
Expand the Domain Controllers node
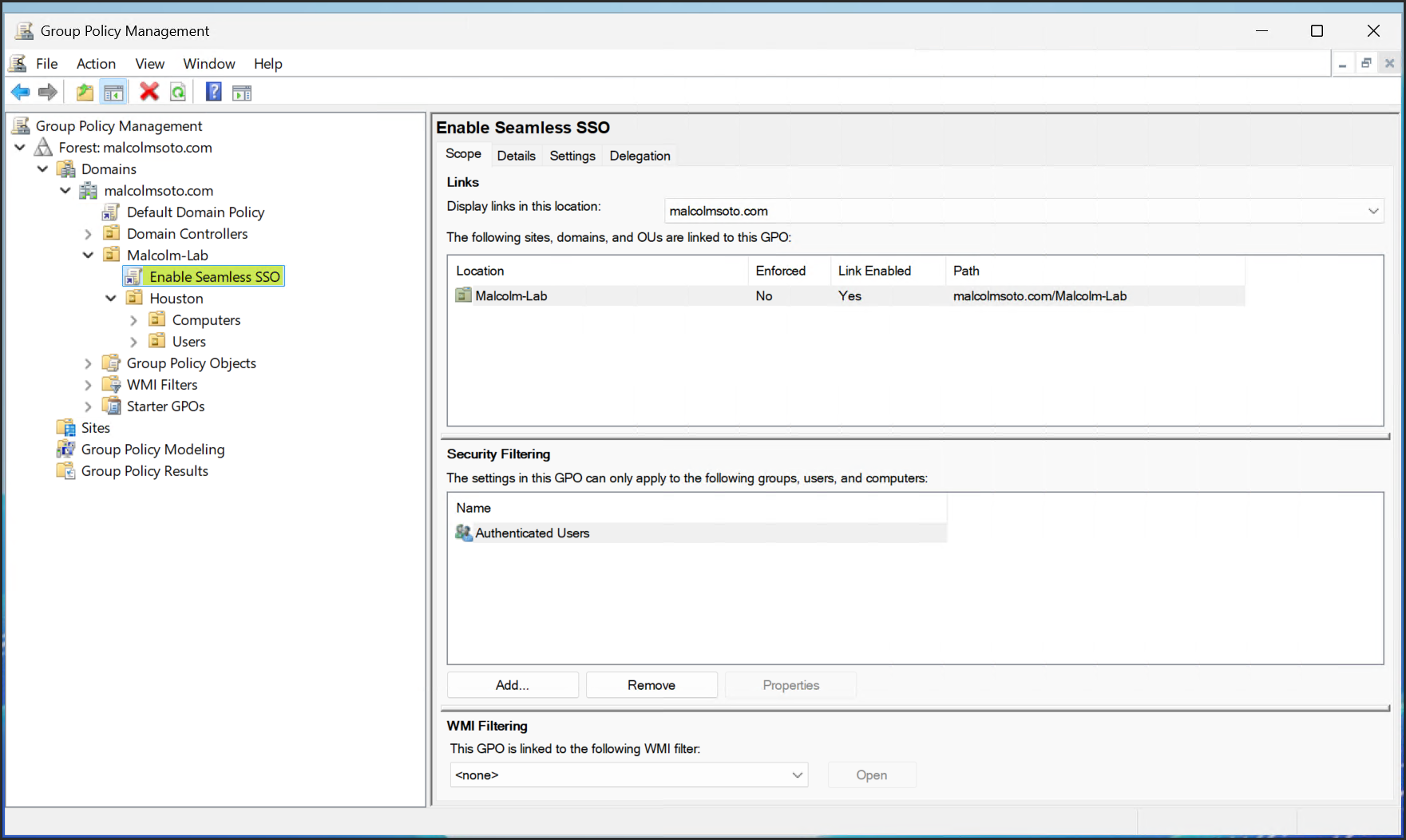coord(88,234)
